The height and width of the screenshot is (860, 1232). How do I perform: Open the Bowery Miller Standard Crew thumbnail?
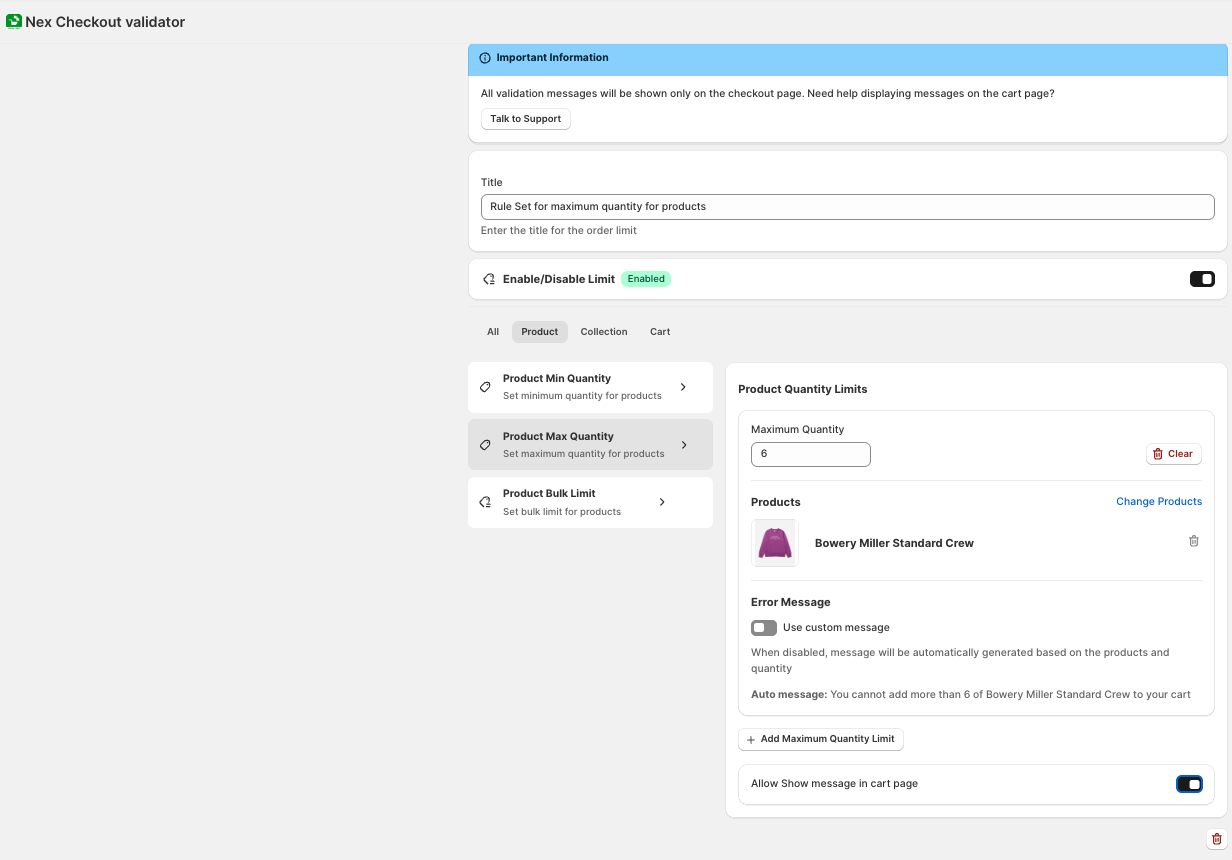click(775, 543)
